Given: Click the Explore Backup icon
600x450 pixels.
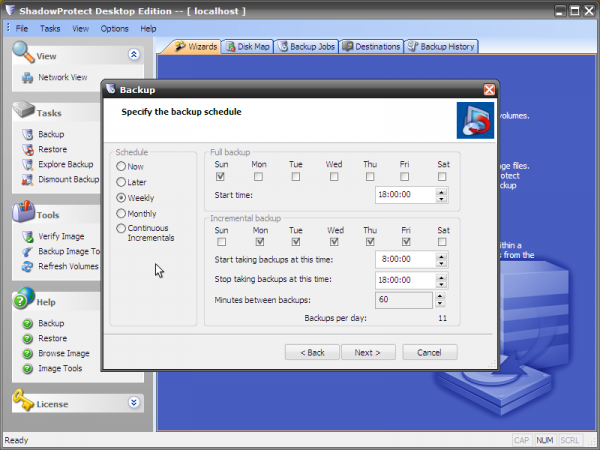Looking at the screenshot, I should click(x=28, y=164).
